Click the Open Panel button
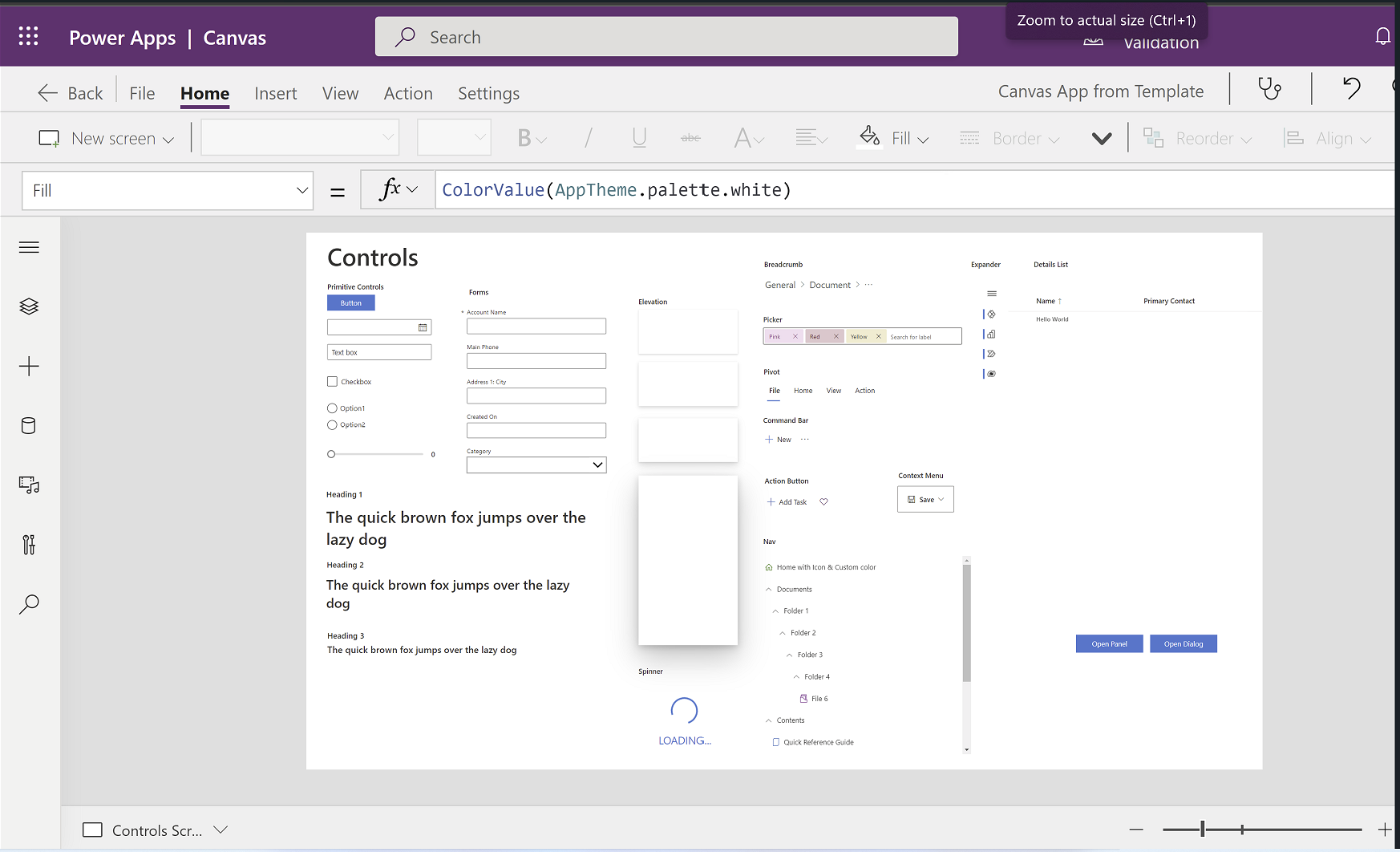 (1109, 644)
